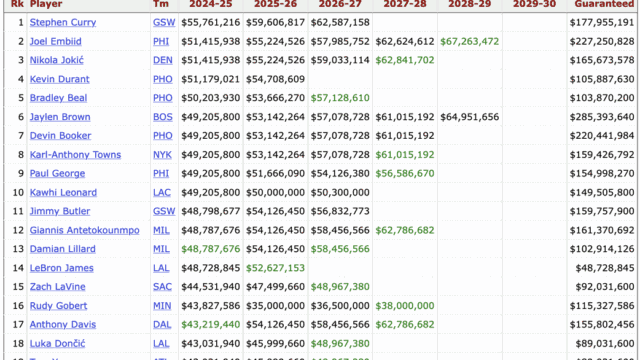Open the NYK team page

click(x=162, y=155)
